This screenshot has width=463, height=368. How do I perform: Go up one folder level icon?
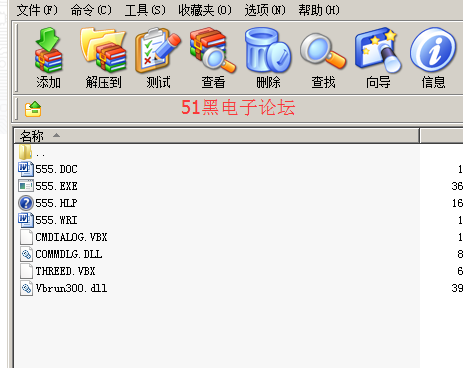point(33,109)
